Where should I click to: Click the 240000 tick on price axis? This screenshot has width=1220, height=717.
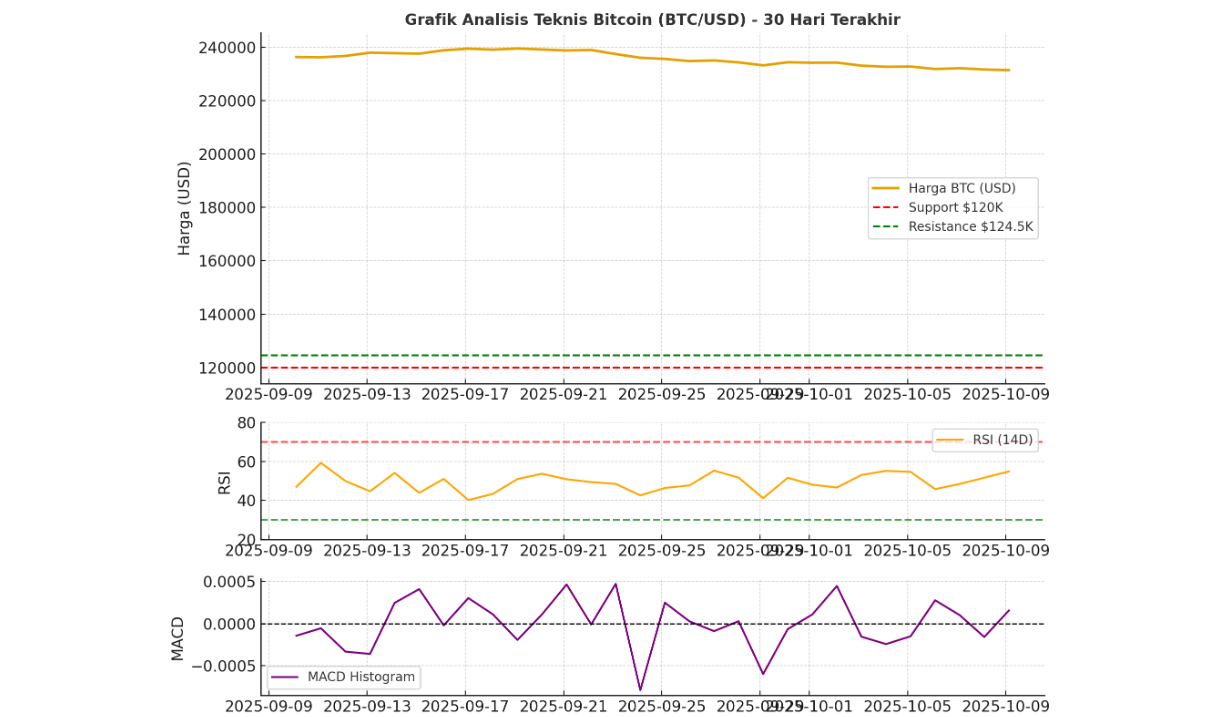pyautogui.click(x=226, y=48)
